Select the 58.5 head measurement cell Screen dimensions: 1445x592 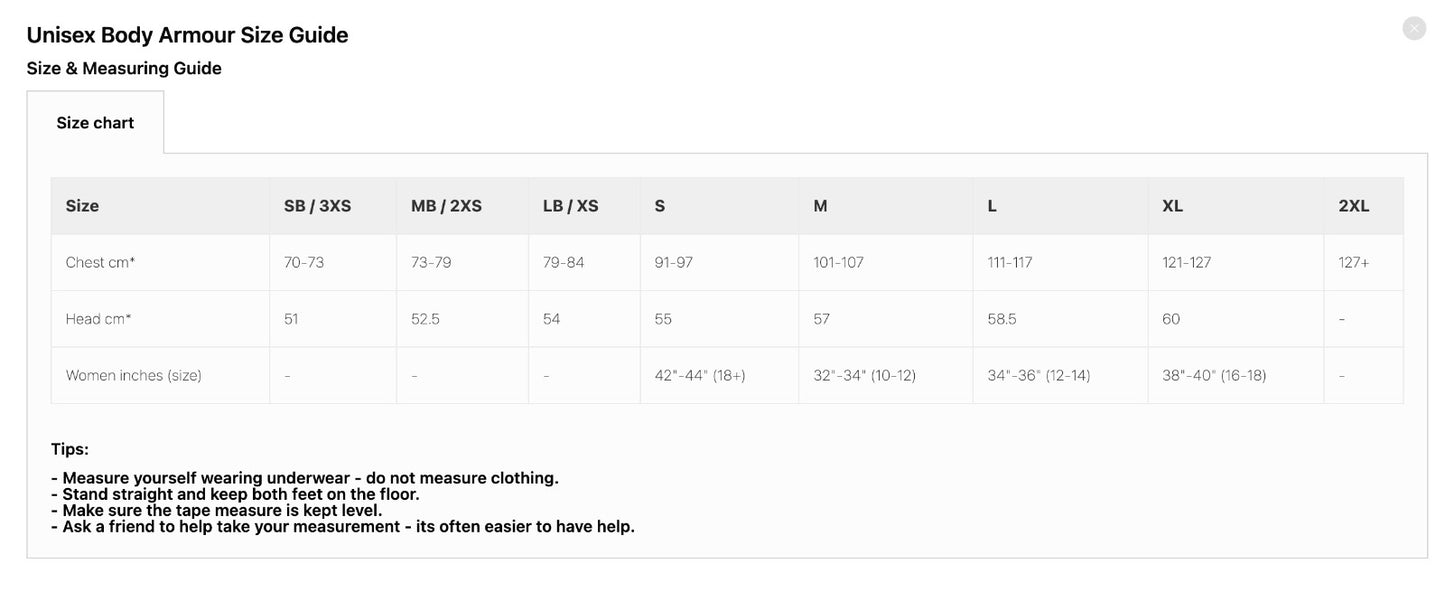pos(1000,318)
